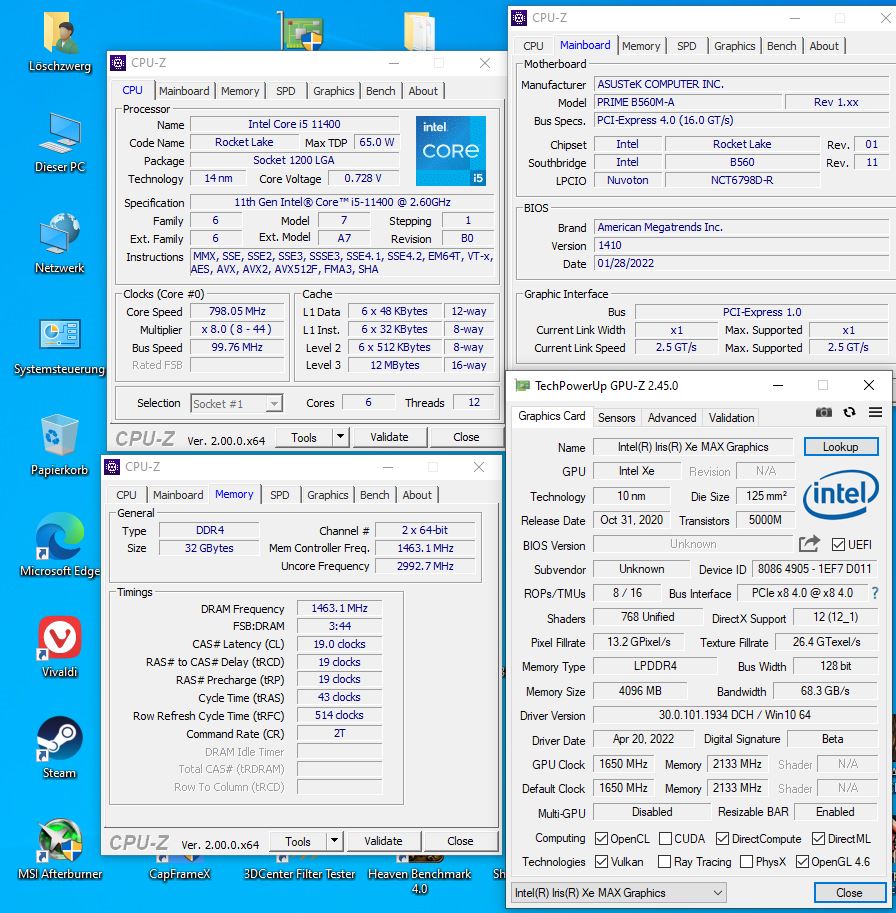Click the Driver Version field in GPU-Z
Image resolution: width=896 pixels, height=913 pixels.
tap(735, 714)
